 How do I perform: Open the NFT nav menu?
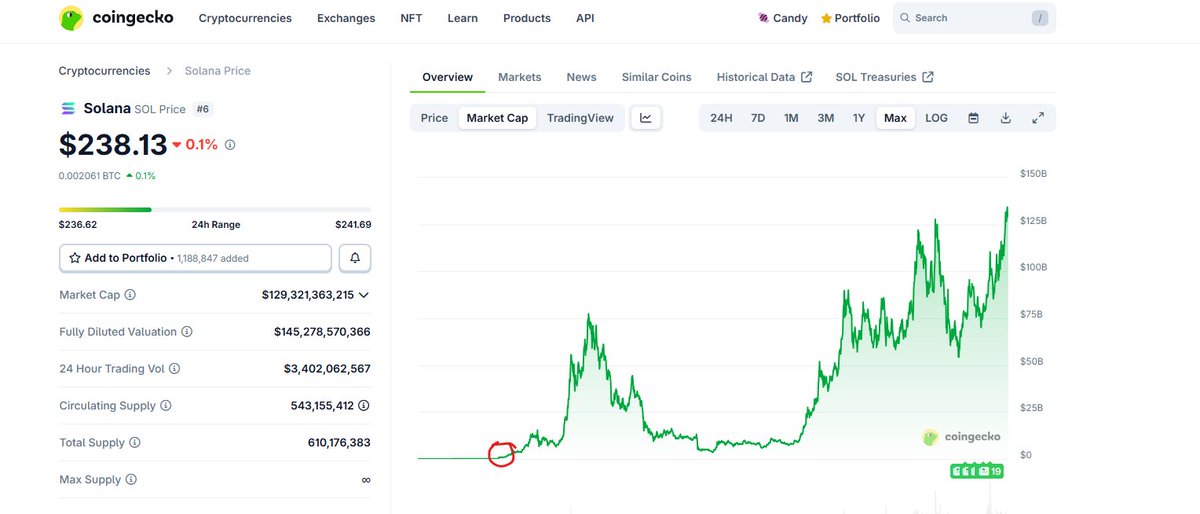pyautogui.click(x=411, y=18)
